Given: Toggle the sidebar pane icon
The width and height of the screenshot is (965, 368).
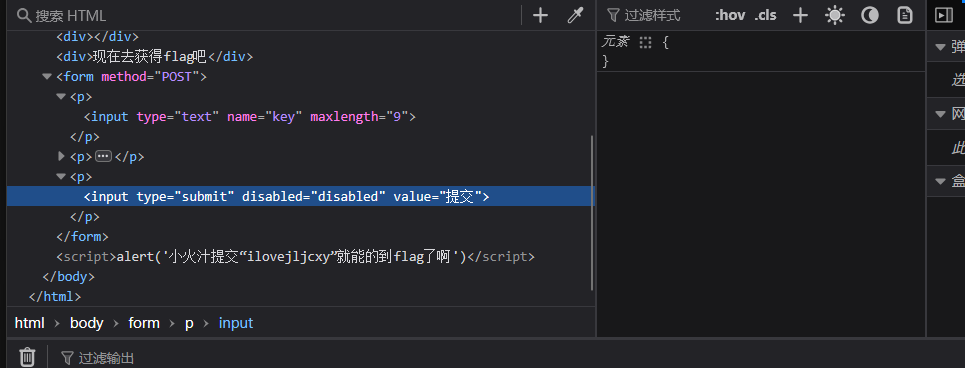Looking at the screenshot, I should [943, 15].
